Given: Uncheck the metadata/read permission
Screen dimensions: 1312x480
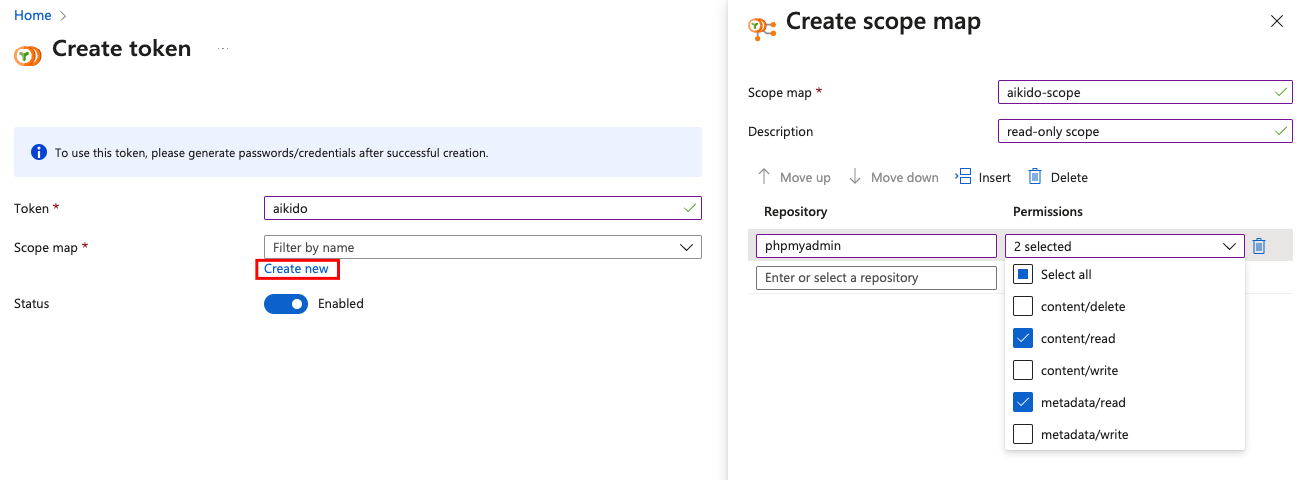Looking at the screenshot, I should coord(1022,402).
